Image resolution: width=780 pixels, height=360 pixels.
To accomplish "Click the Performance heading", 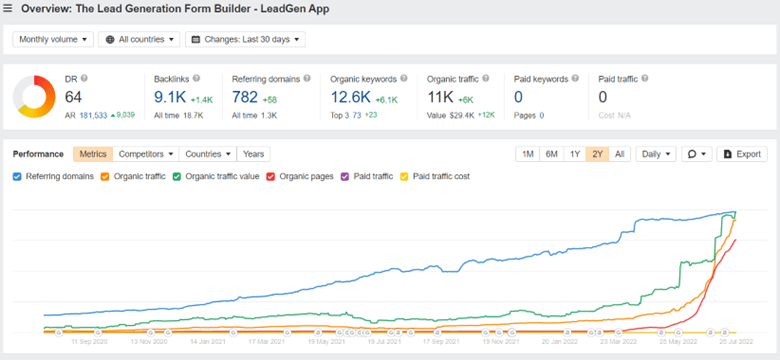I will [38, 154].
